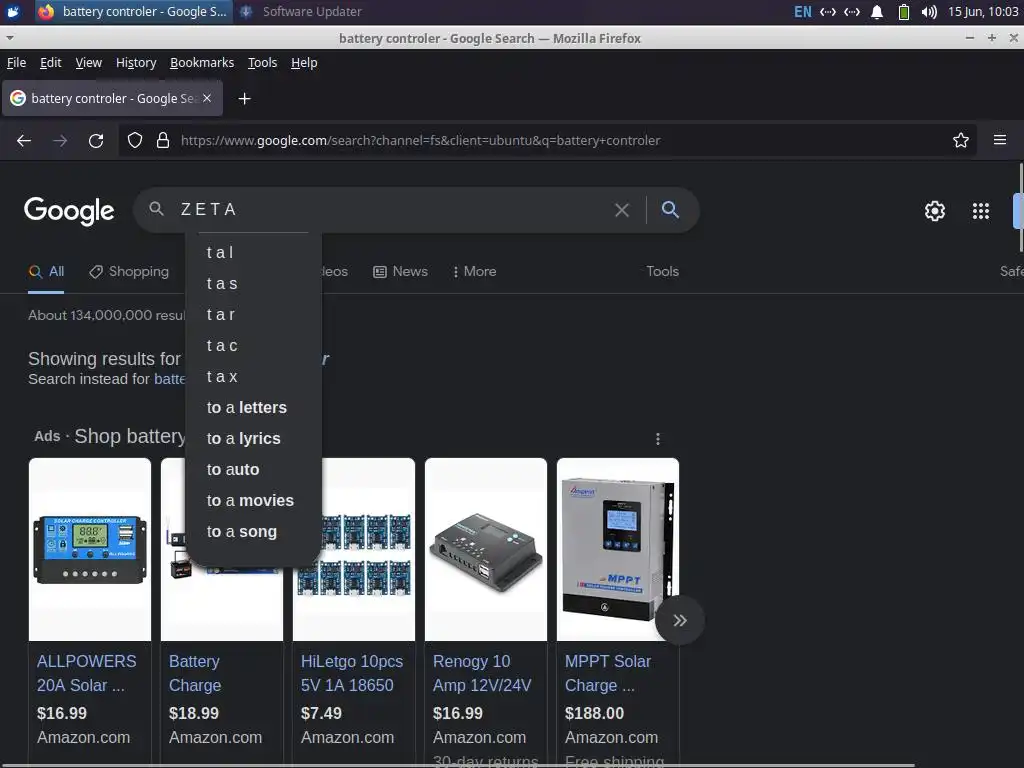Viewport: 1024px width, 768px height.
Task: Switch to Software Updater in taskbar
Action: click(x=301, y=12)
